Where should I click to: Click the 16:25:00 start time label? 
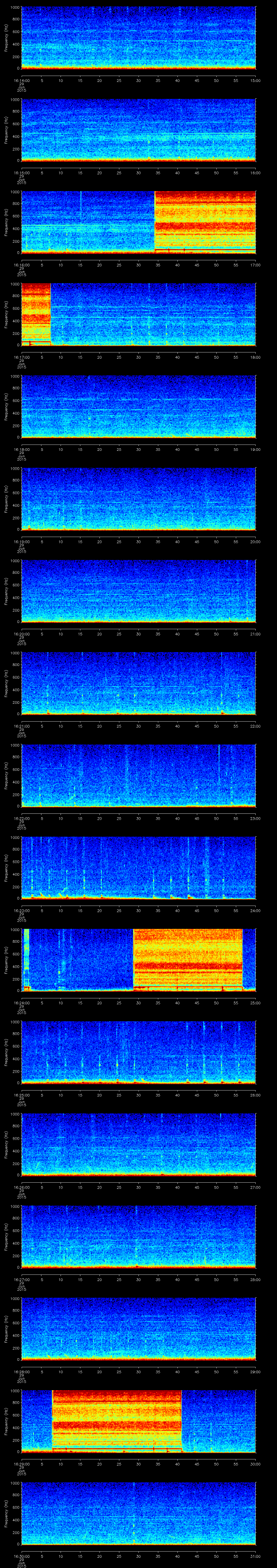coord(21,1095)
